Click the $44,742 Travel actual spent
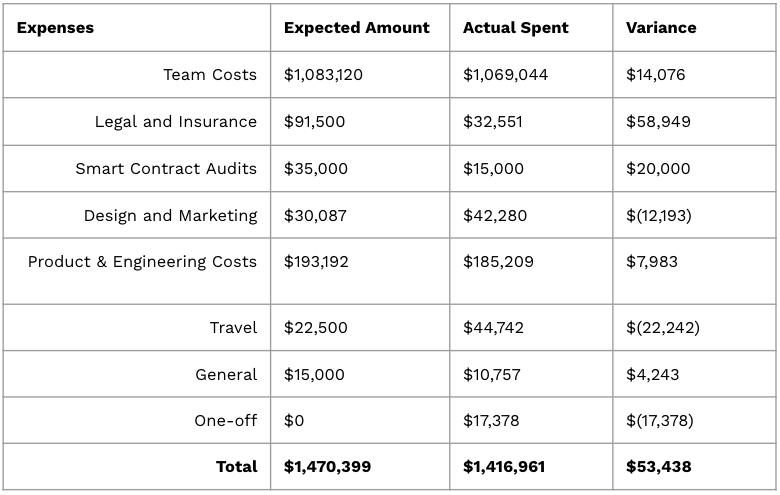The width and height of the screenshot is (780, 495). (x=493, y=328)
